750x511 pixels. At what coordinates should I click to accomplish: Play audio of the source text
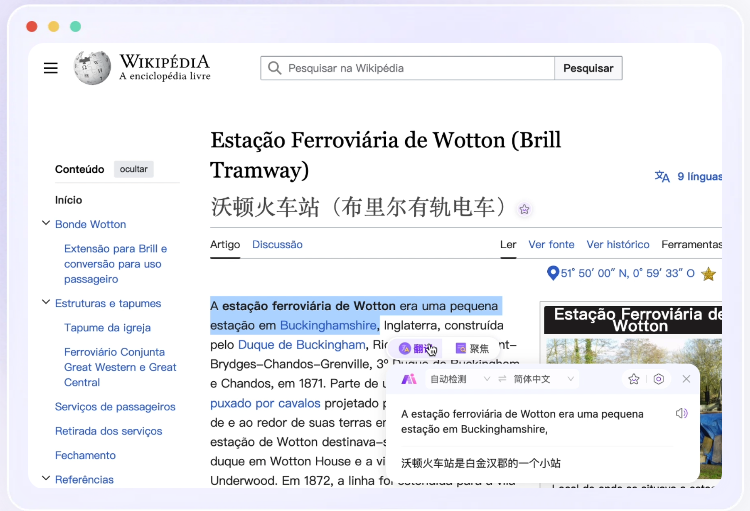point(682,413)
